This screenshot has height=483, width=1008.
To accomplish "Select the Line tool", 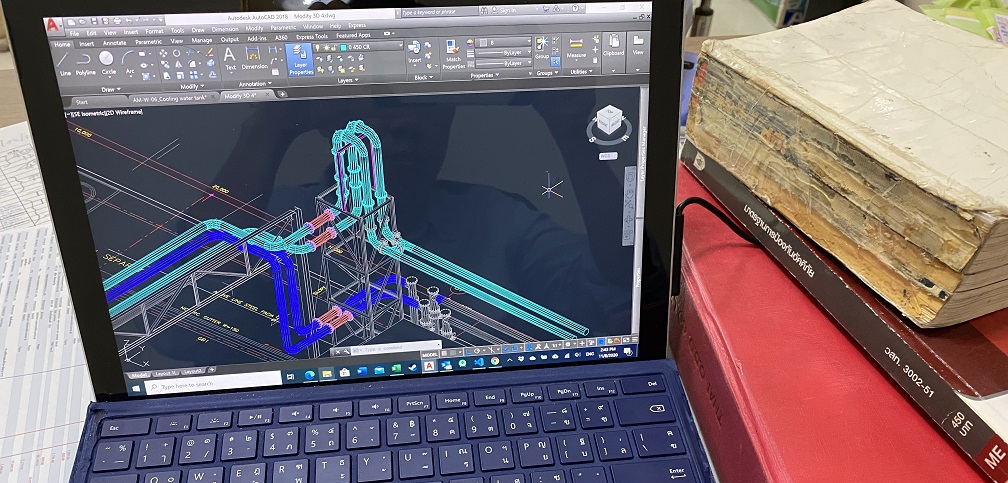I will [x=64, y=62].
